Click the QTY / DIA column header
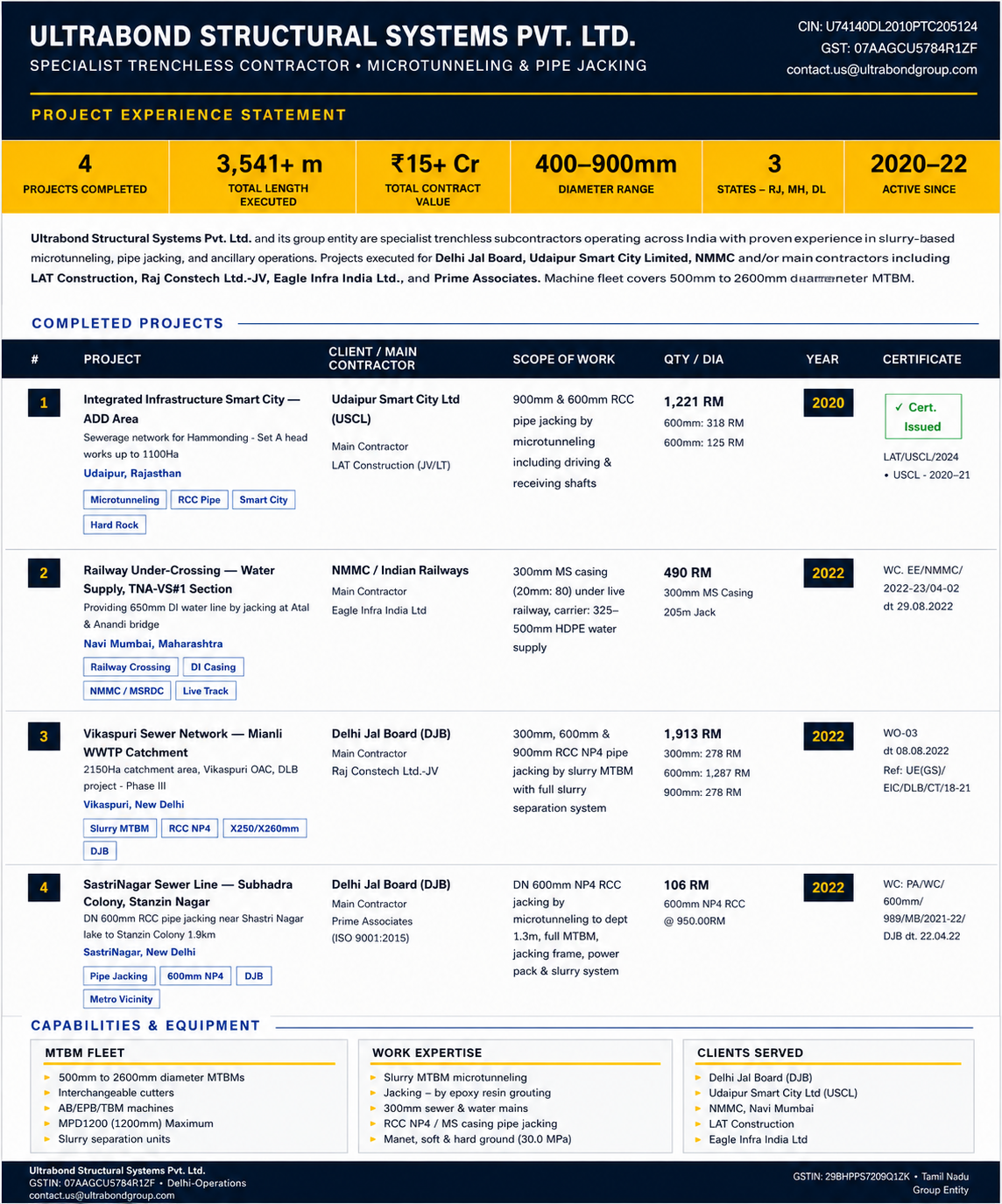The height and width of the screenshot is (1204, 1002). click(x=694, y=359)
